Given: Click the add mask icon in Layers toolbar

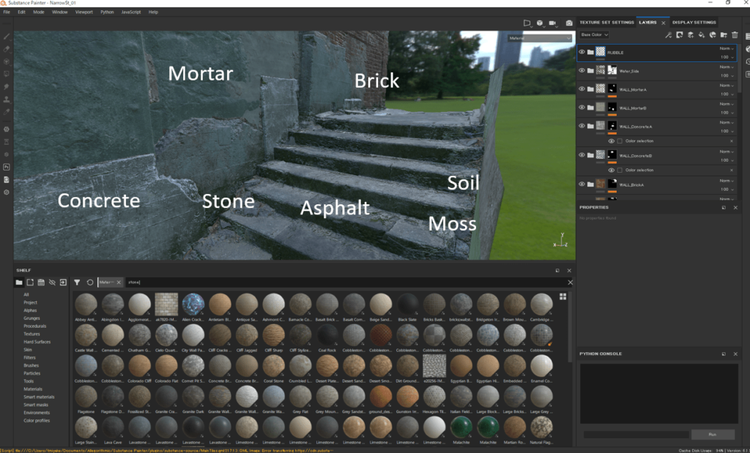Looking at the screenshot, I should tap(680, 35).
